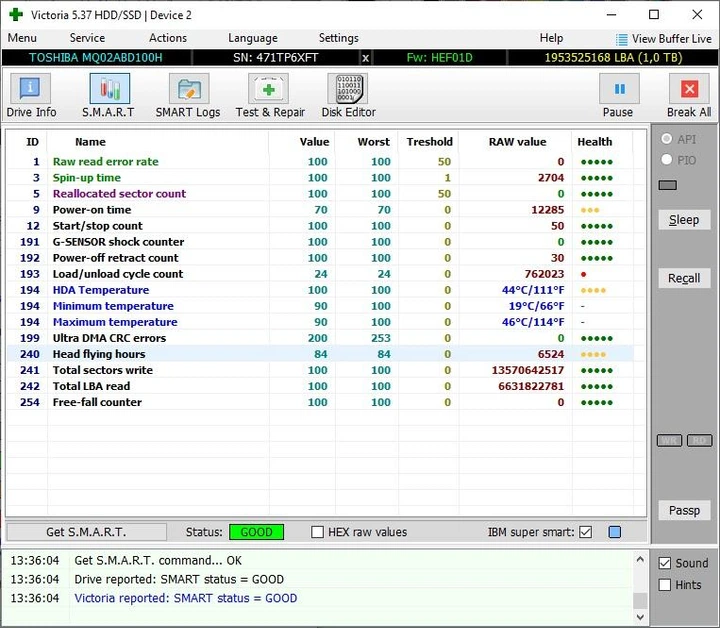720x628 pixels.
Task: Open the Help menu
Action: (x=551, y=38)
